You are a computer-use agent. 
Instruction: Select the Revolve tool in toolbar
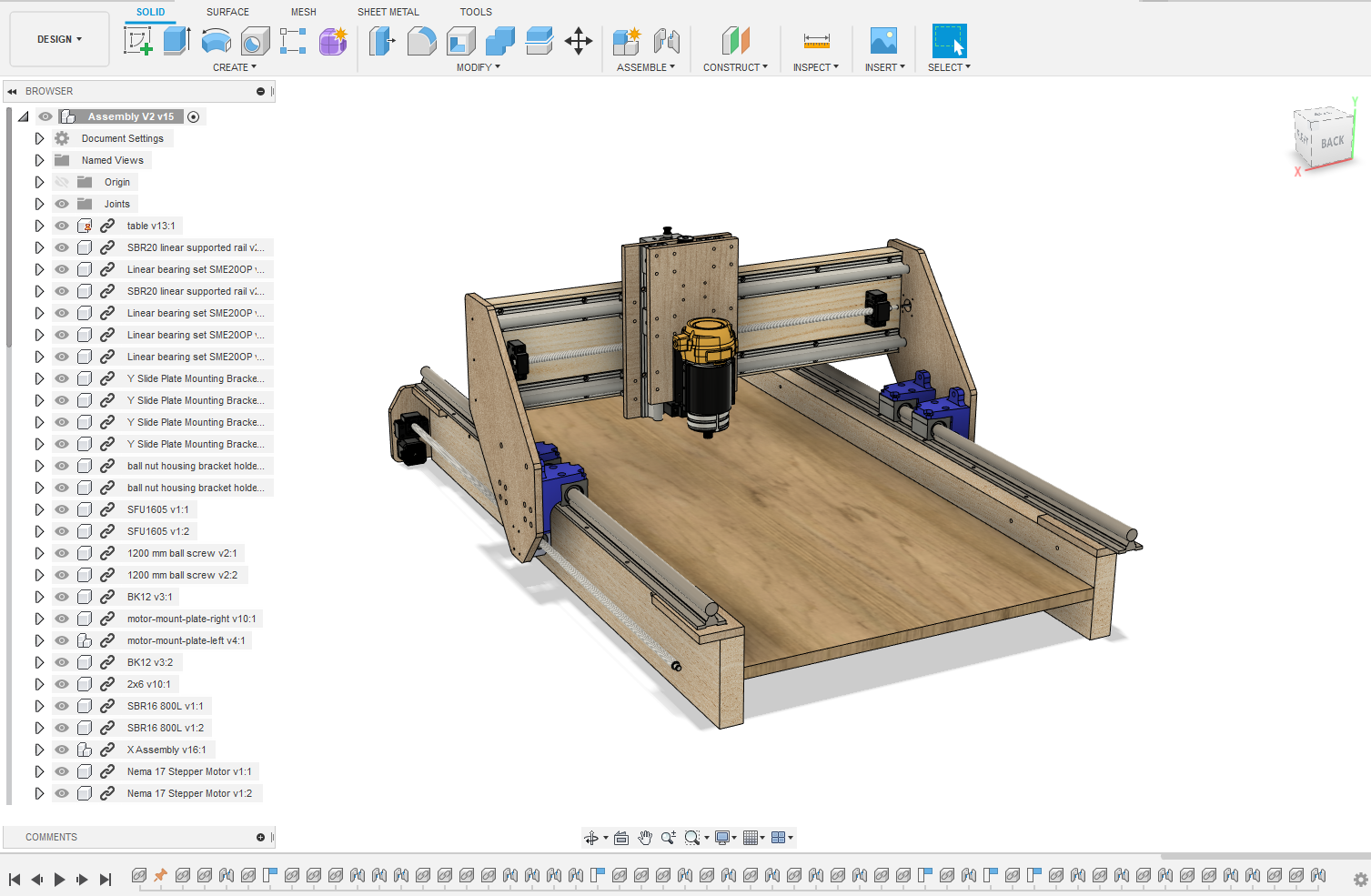coord(216,41)
